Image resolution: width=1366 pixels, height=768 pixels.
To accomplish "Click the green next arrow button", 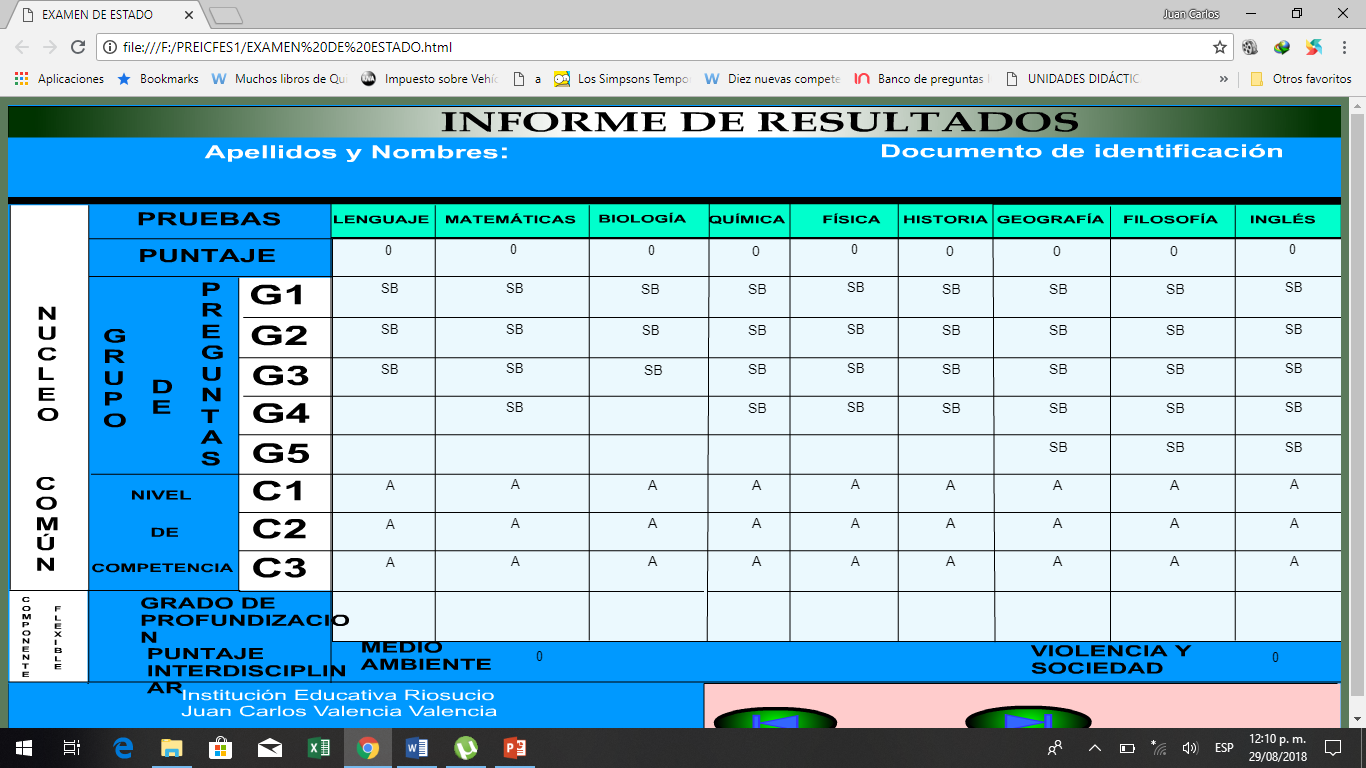I will point(1027,721).
